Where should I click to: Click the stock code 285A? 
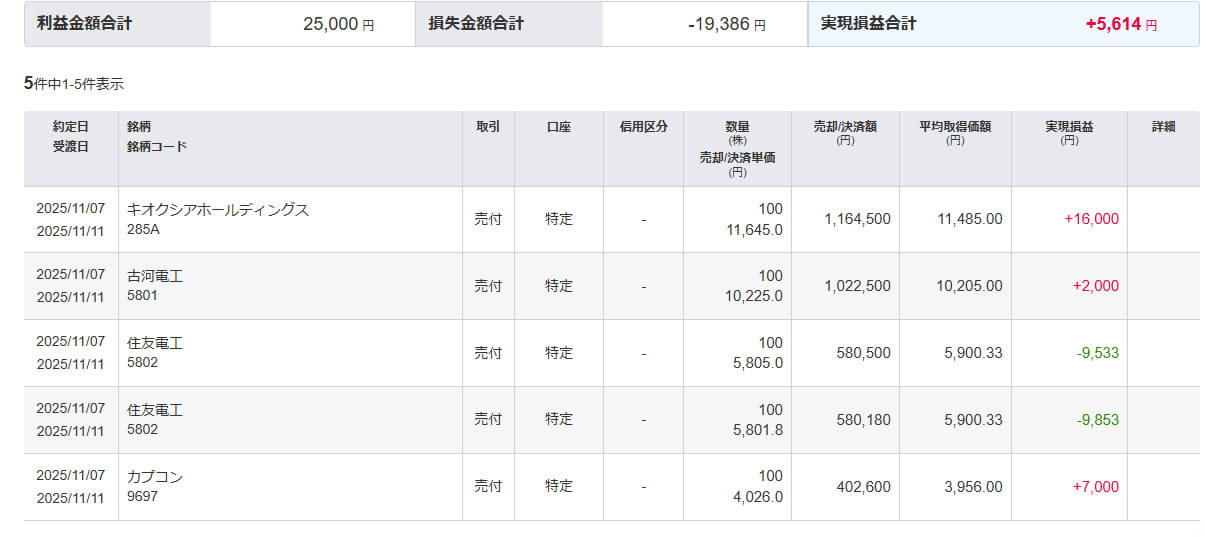(x=143, y=229)
